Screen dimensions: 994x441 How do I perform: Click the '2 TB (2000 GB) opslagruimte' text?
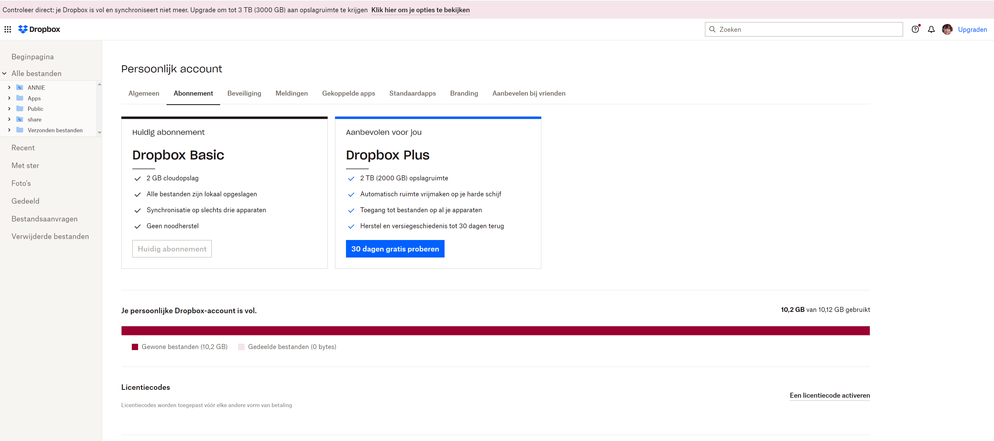(404, 178)
